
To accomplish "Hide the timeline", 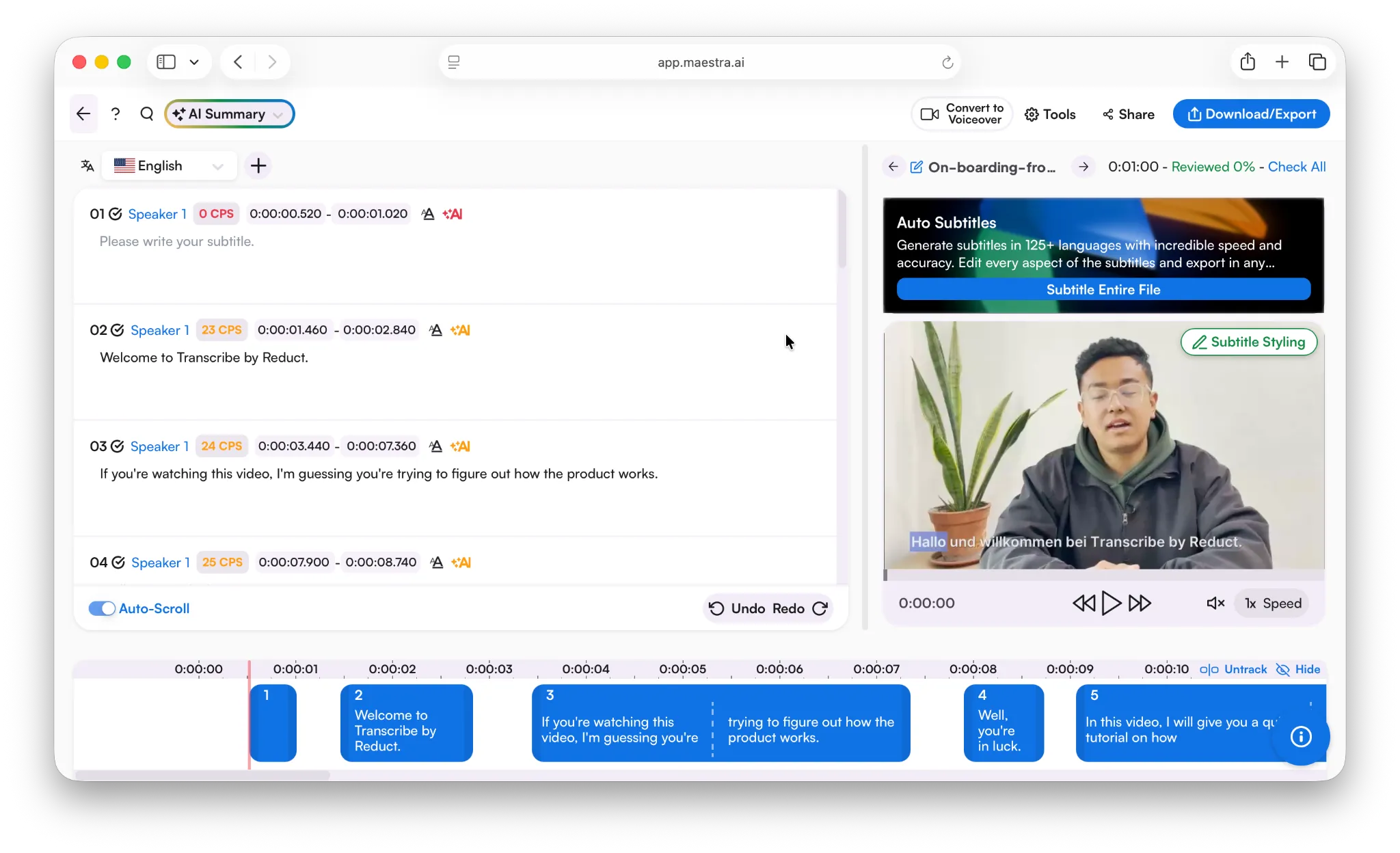I will coord(1298,669).
